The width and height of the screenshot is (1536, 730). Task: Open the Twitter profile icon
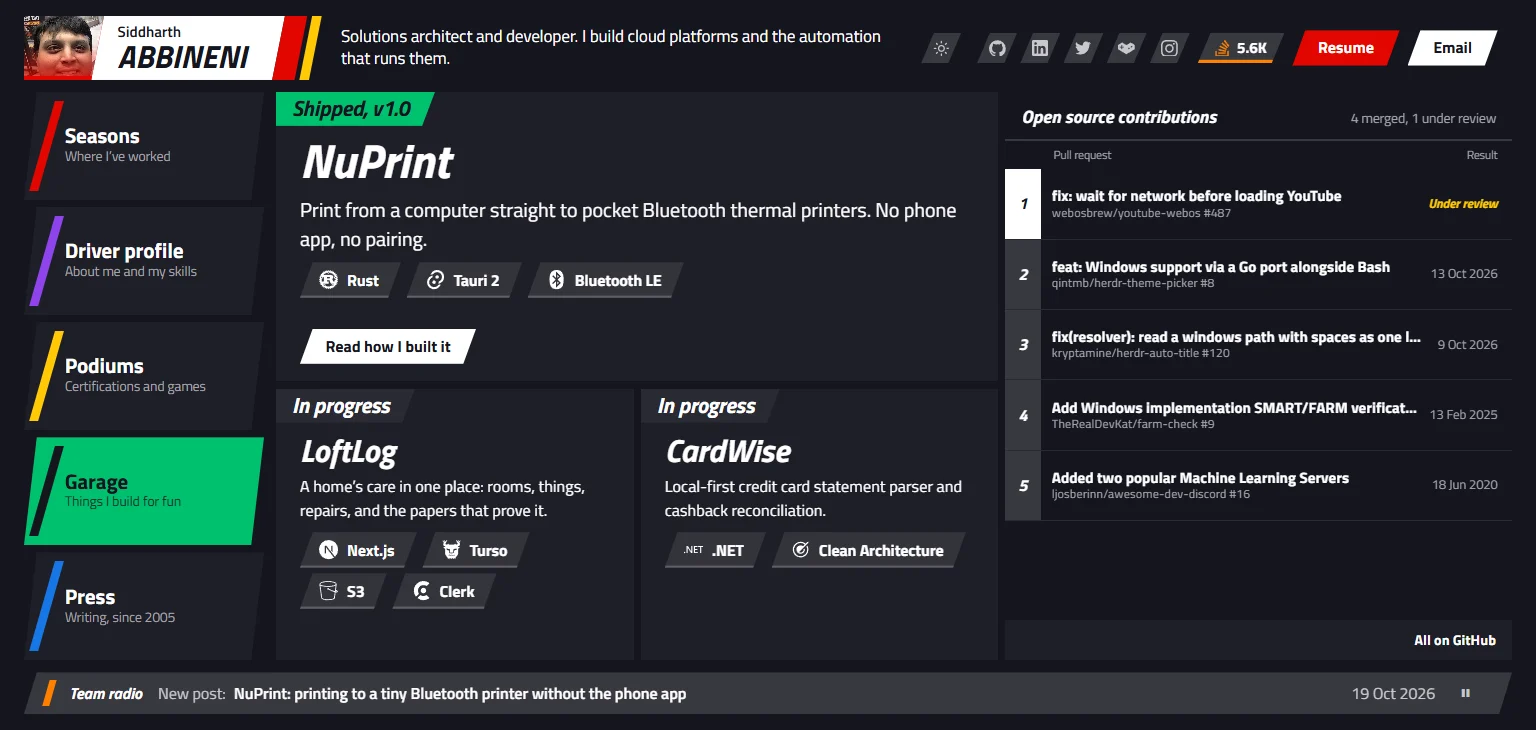click(1083, 48)
